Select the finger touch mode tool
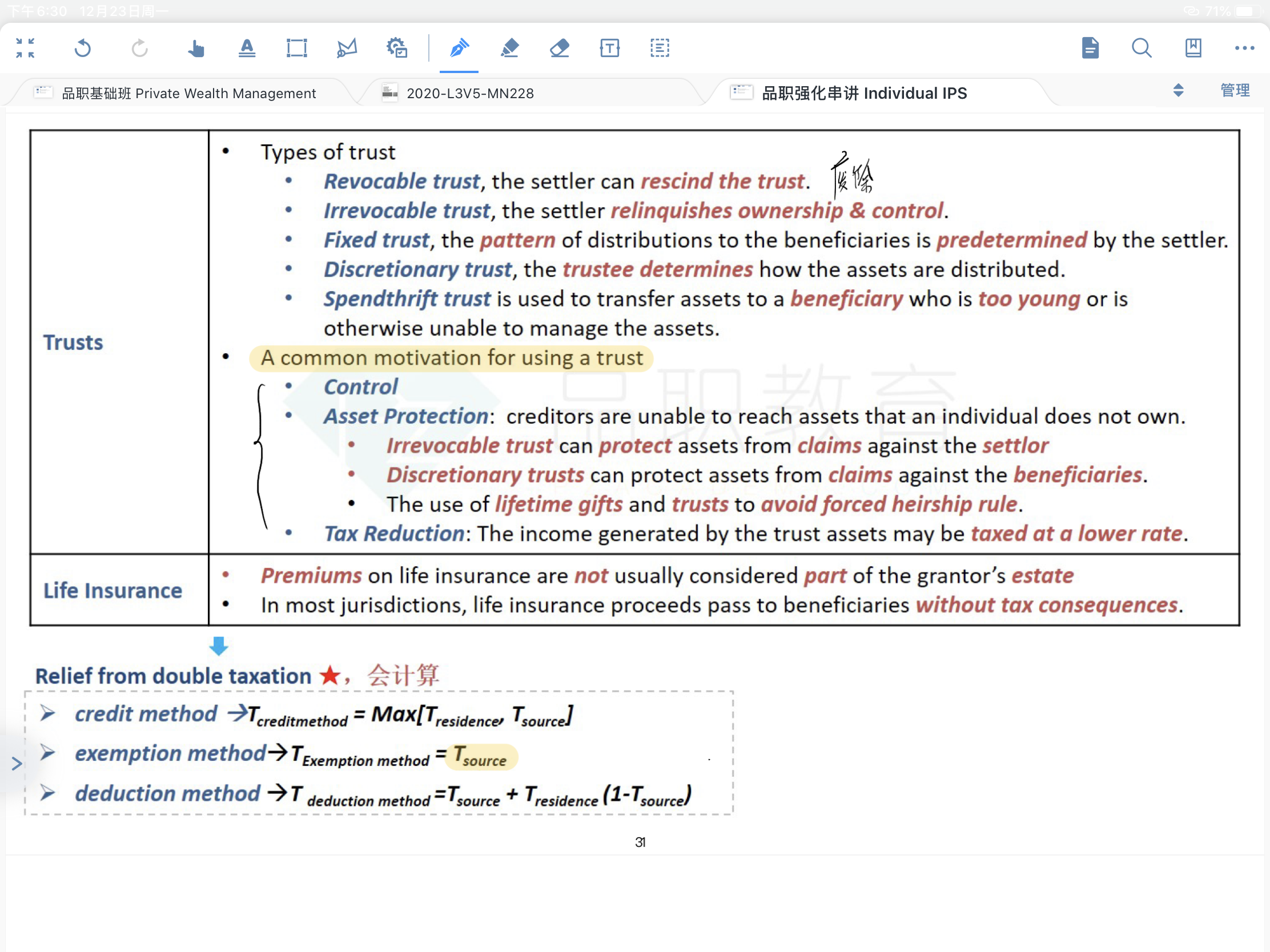Image resolution: width=1270 pixels, height=952 pixels. pyautogui.click(x=196, y=48)
